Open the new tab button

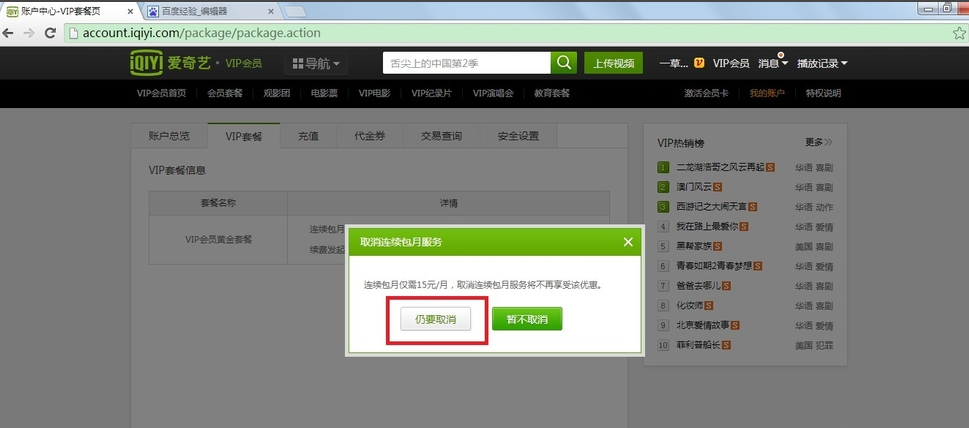pyautogui.click(x=294, y=12)
